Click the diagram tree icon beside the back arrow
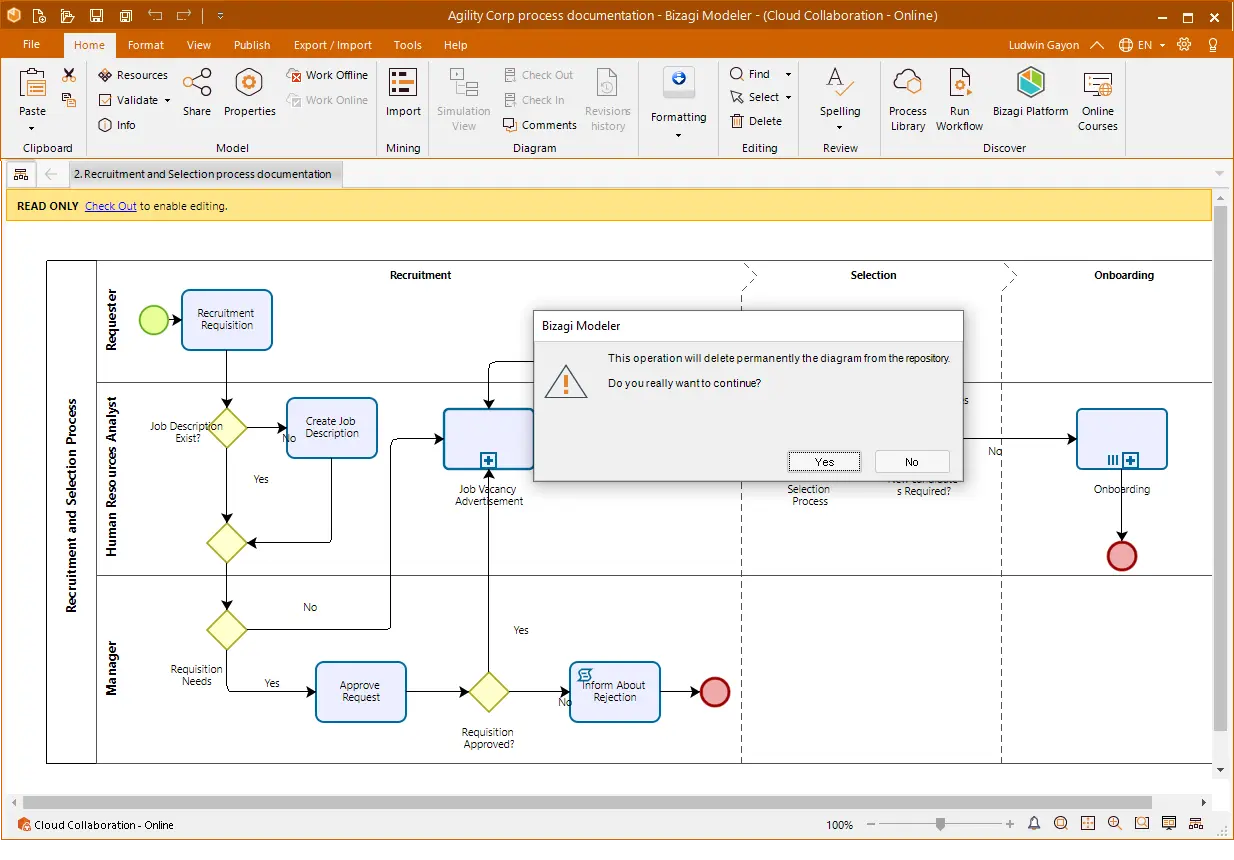Screen dimensions: 1234x860 [21, 174]
